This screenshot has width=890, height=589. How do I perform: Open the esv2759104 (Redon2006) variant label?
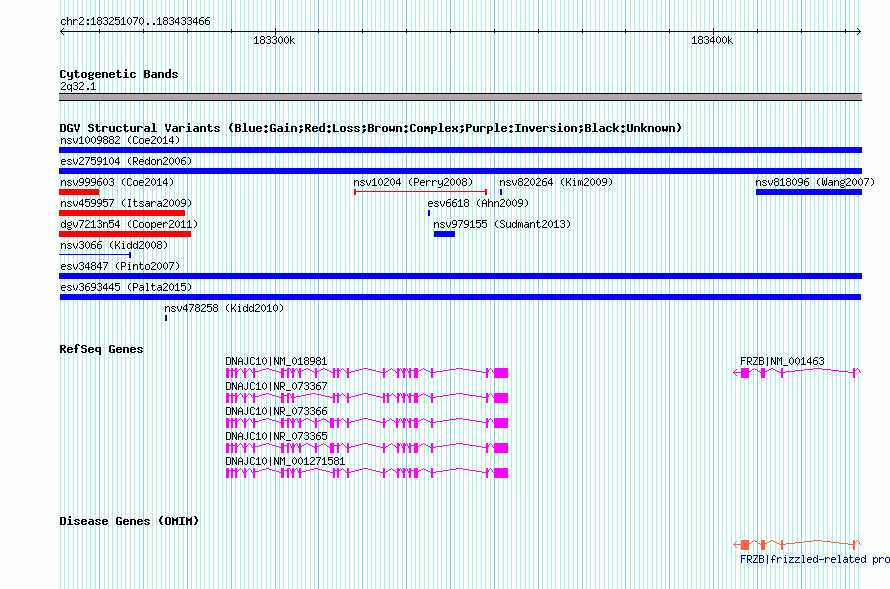point(126,161)
